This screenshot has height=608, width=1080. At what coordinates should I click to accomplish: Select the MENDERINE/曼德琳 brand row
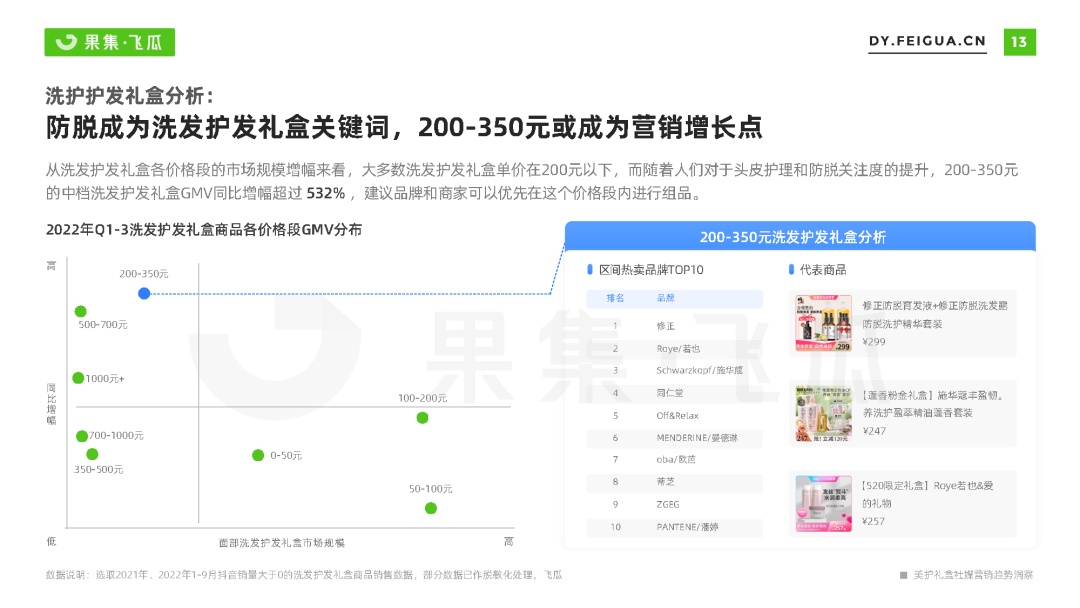click(x=675, y=438)
